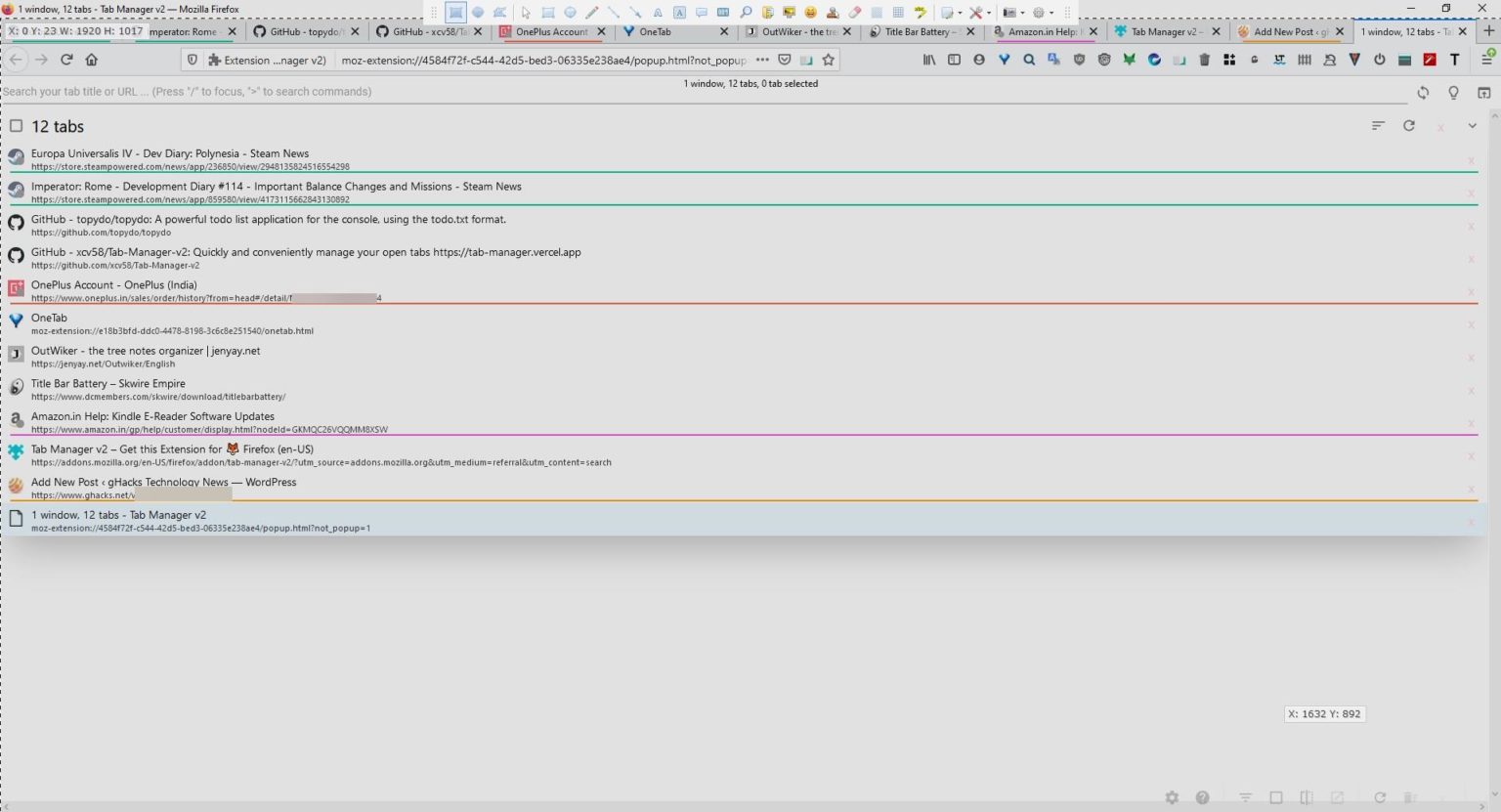Image resolution: width=1501 pixels, height=812 pixels.
Task: Click the tab search input field
Action: (x=391, y=91)
